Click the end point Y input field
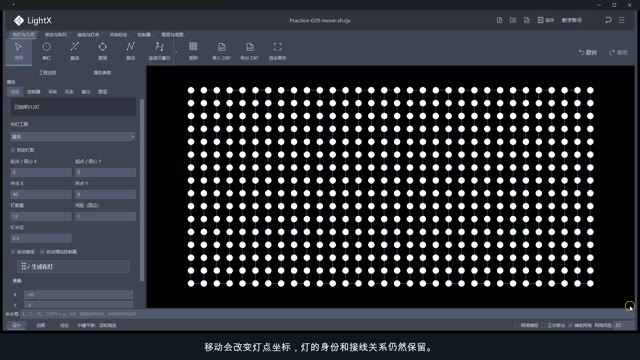Image resolution: width=640 pixels, height=360 pixels. [105, 194]
